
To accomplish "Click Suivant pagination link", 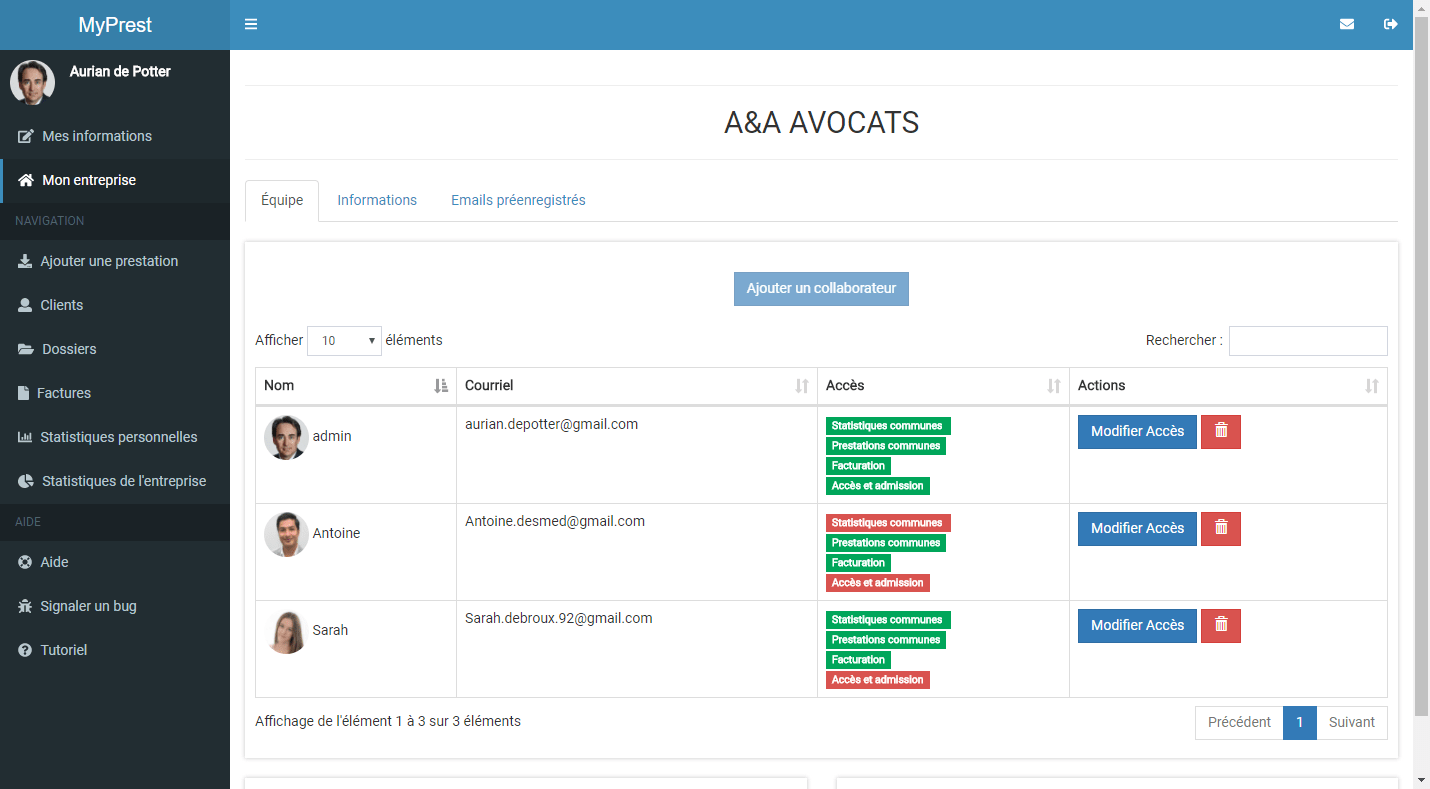I will point(1351,723).
